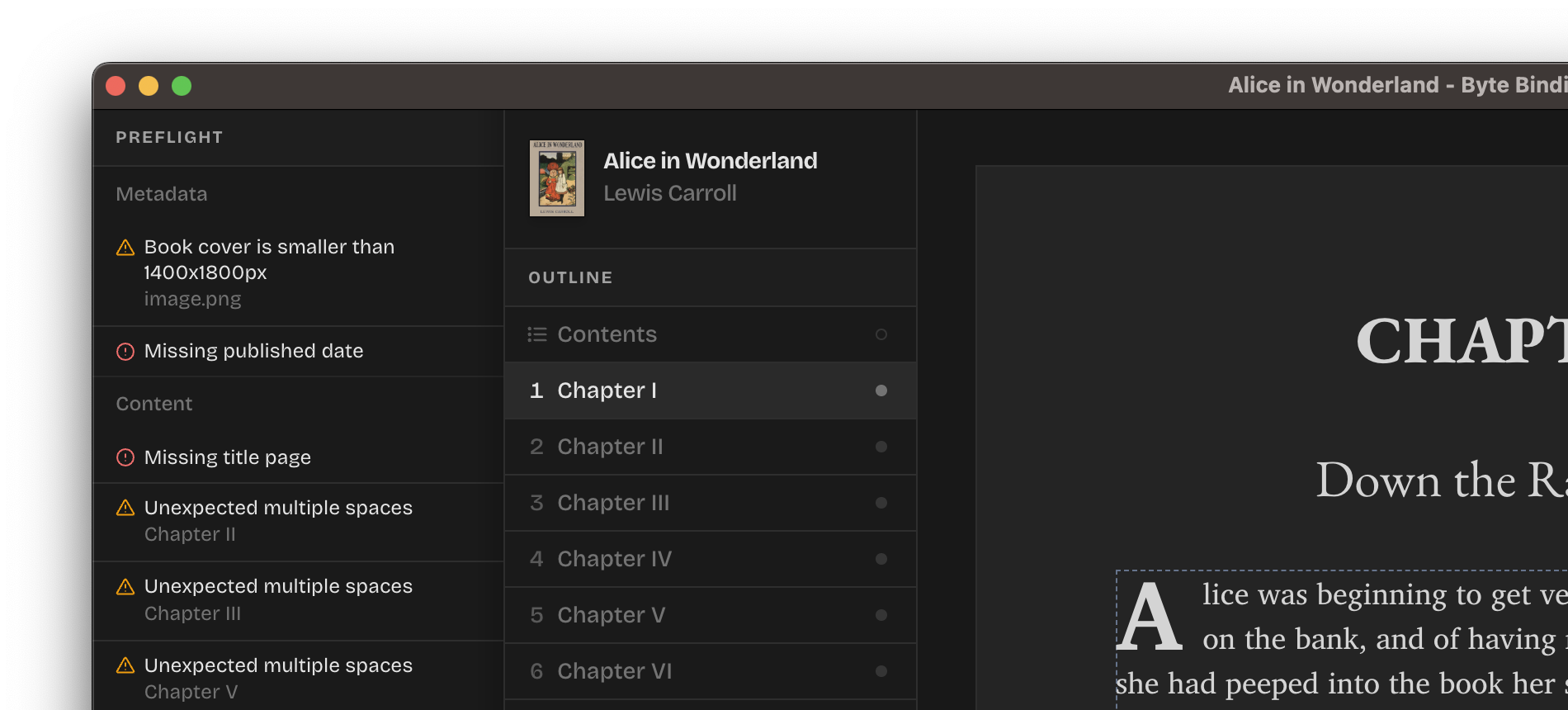The height and width of the screenshot is (710, 1568).
Task: Open Contents in the outline
Action: [x=711, y=334]
